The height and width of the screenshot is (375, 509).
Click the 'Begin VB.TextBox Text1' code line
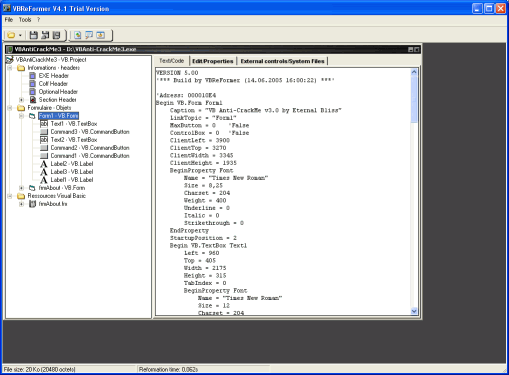(x=208, y=245)
